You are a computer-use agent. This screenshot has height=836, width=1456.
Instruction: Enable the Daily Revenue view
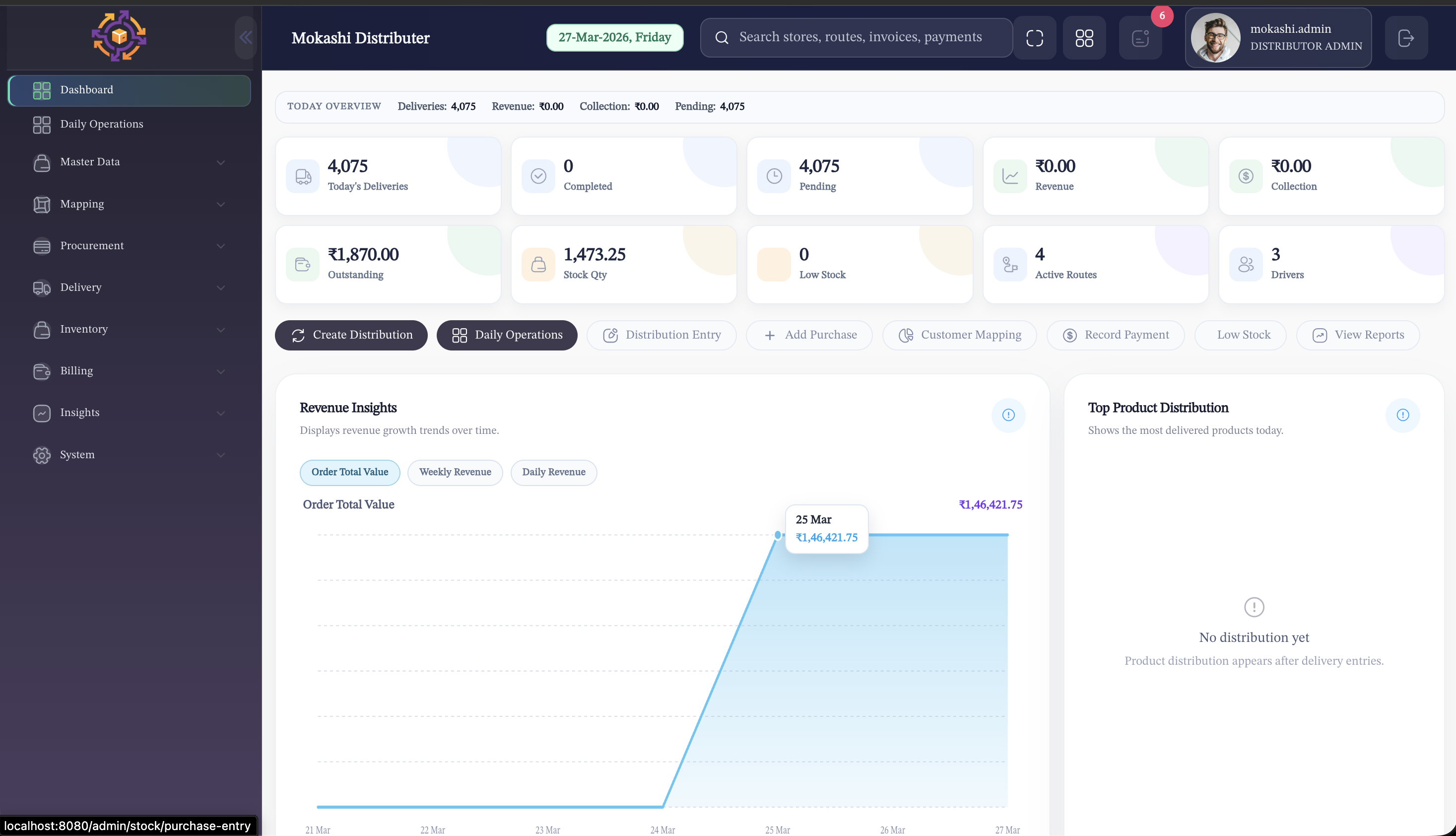click(x=553, y=472)
